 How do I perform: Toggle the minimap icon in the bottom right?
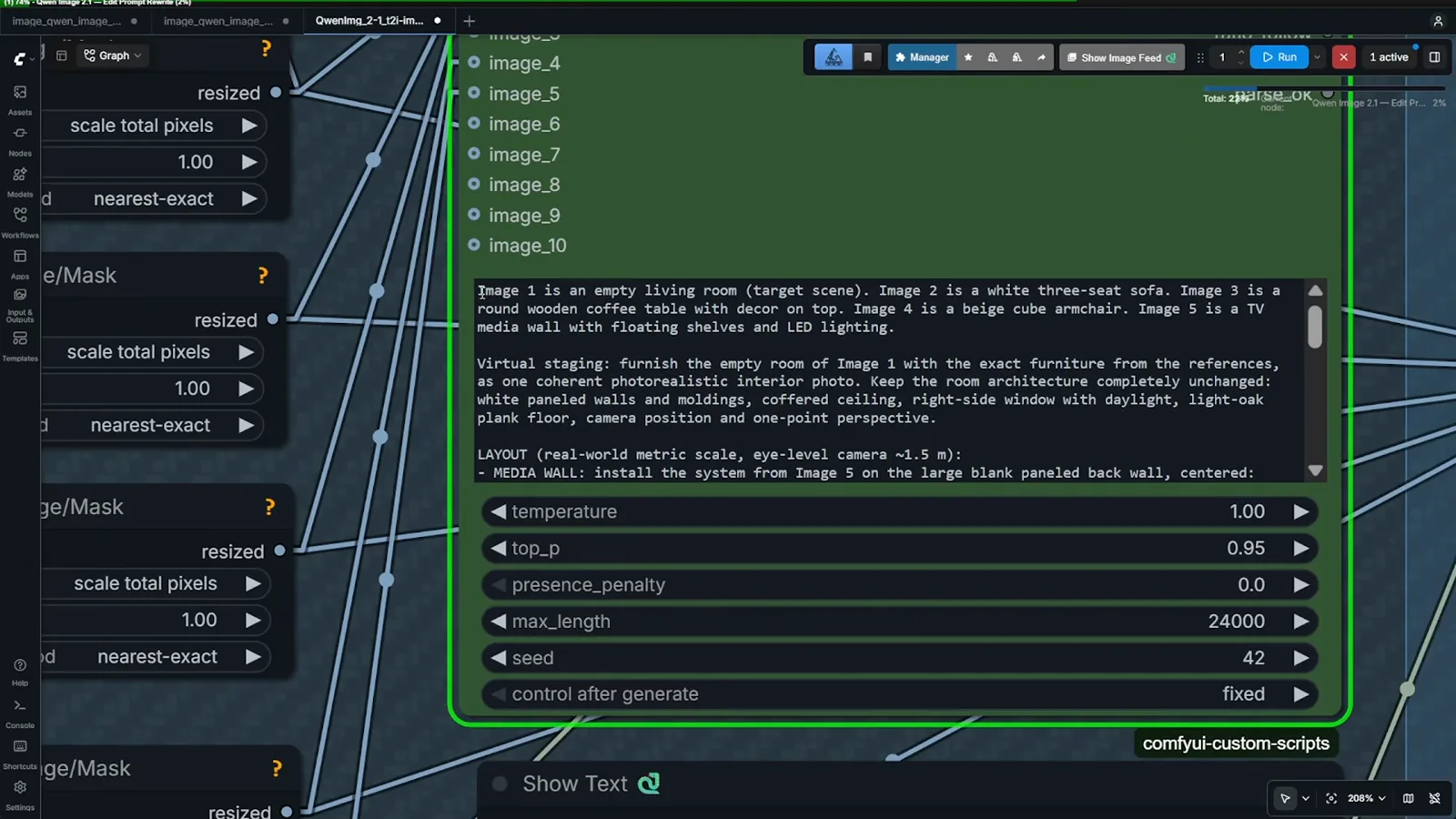[x=1408, y=798]
